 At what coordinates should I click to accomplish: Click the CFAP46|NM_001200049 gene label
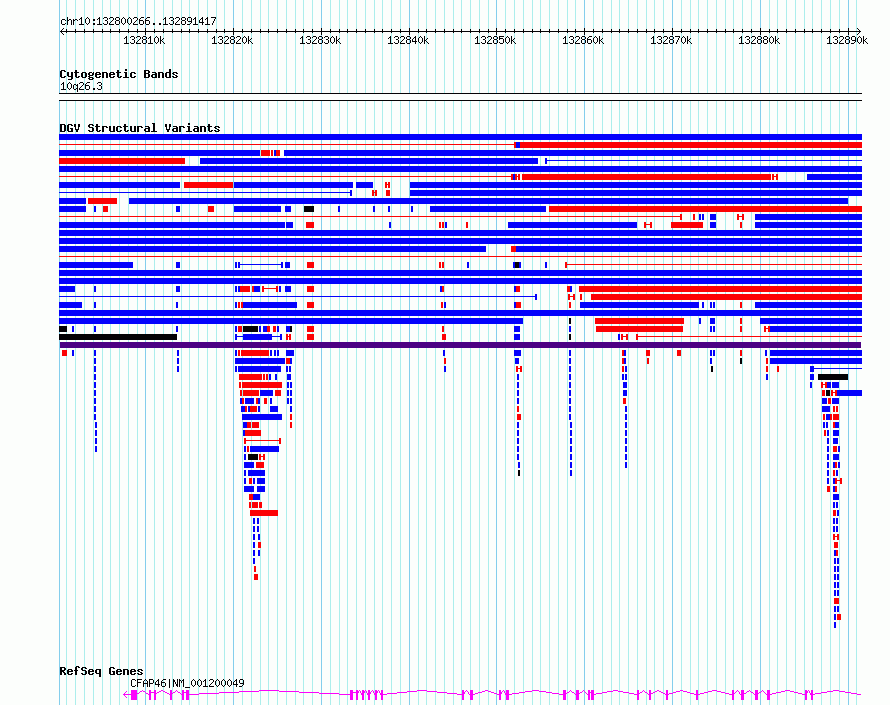[187, 683]
